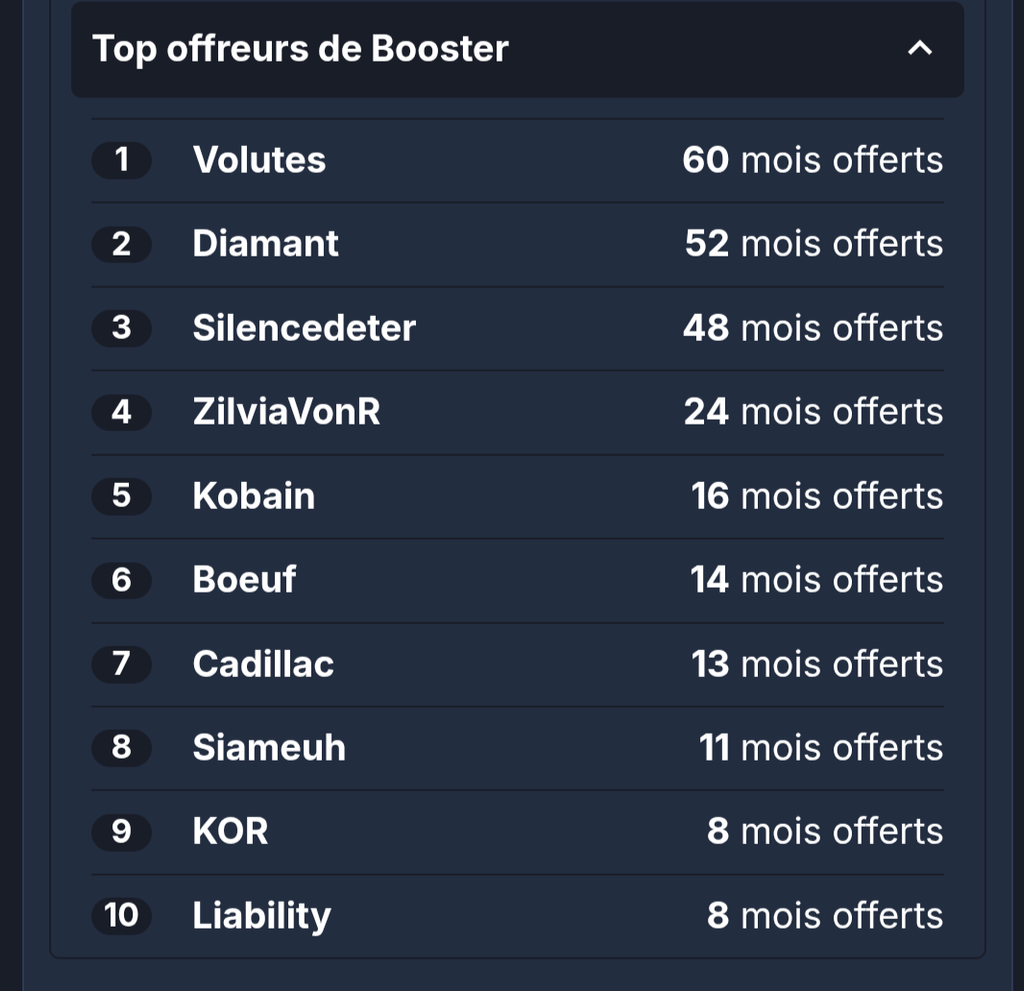Select the Diamant username
Screen dimensions: 1024x991
(x=265, y=244)
